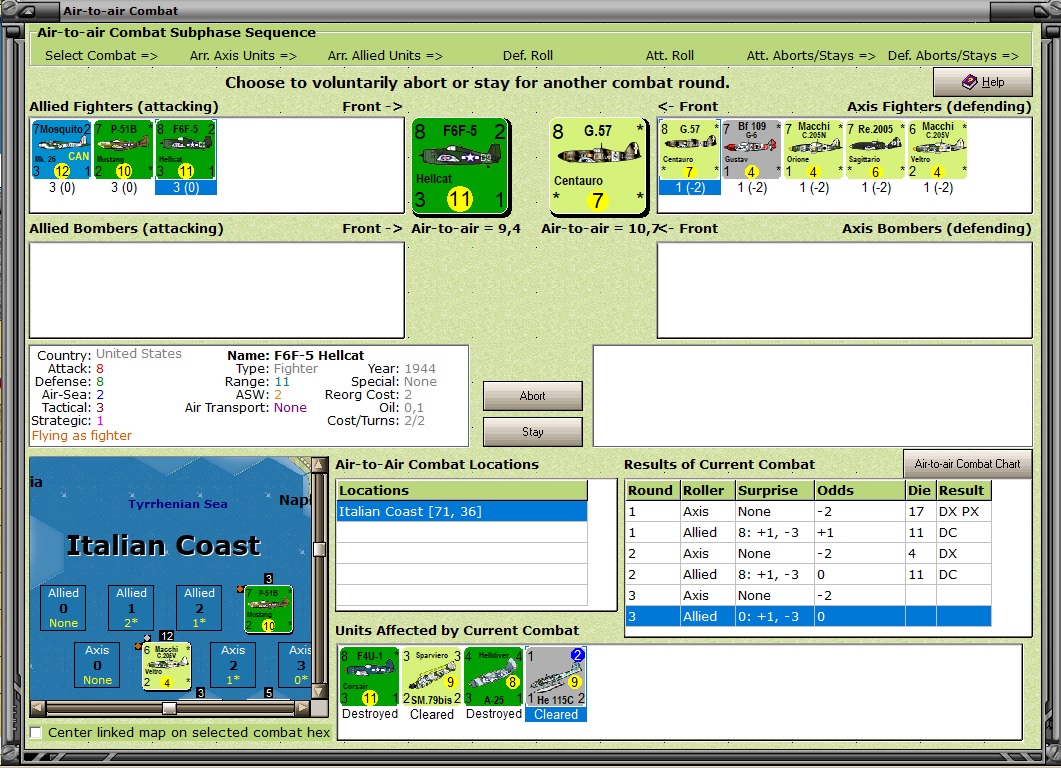Click the Select Combat subphase step
1061x768 pixels.
coord(101,55)
